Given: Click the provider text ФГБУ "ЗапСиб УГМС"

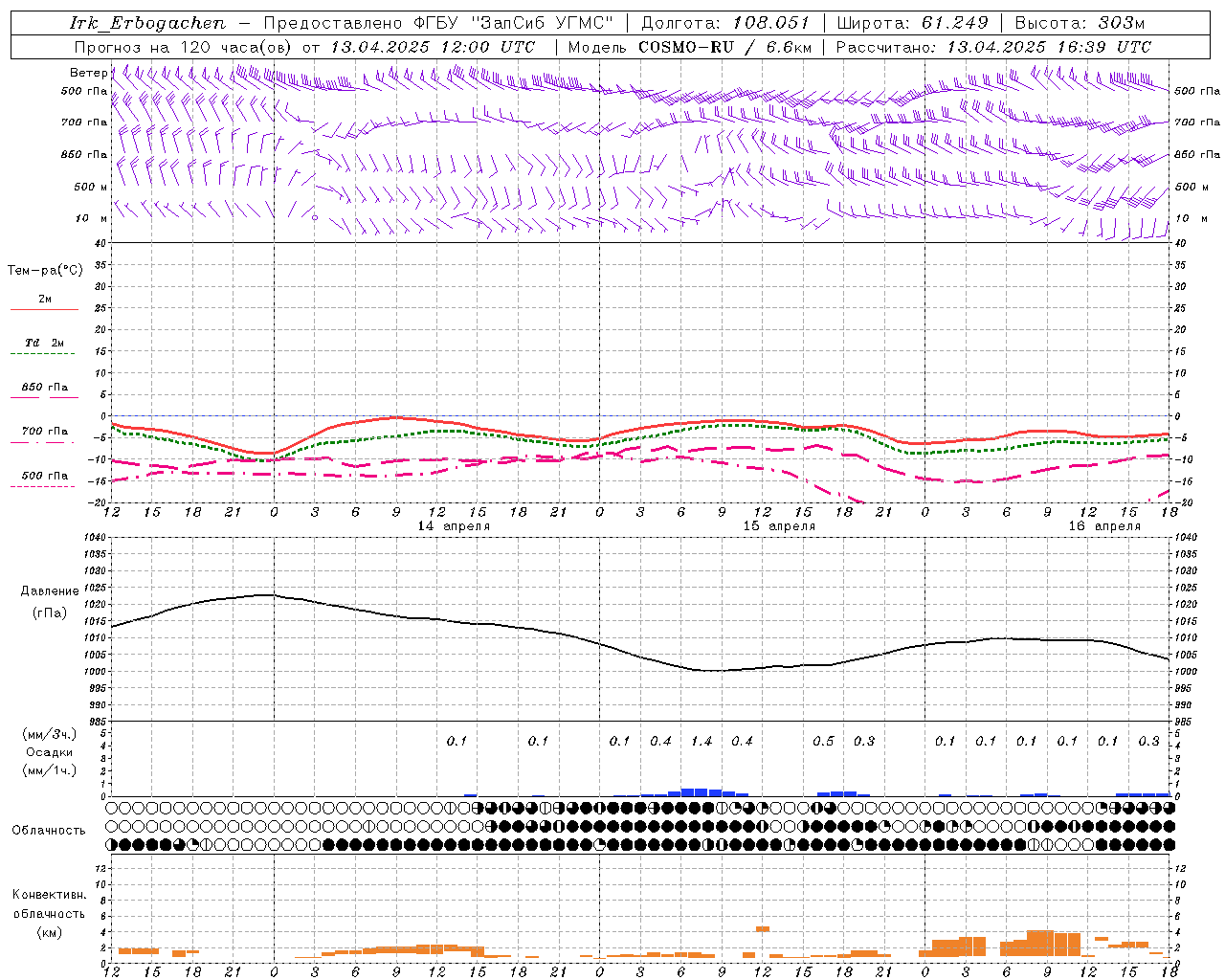Looking at the screenshot, I should pos(513,23).
